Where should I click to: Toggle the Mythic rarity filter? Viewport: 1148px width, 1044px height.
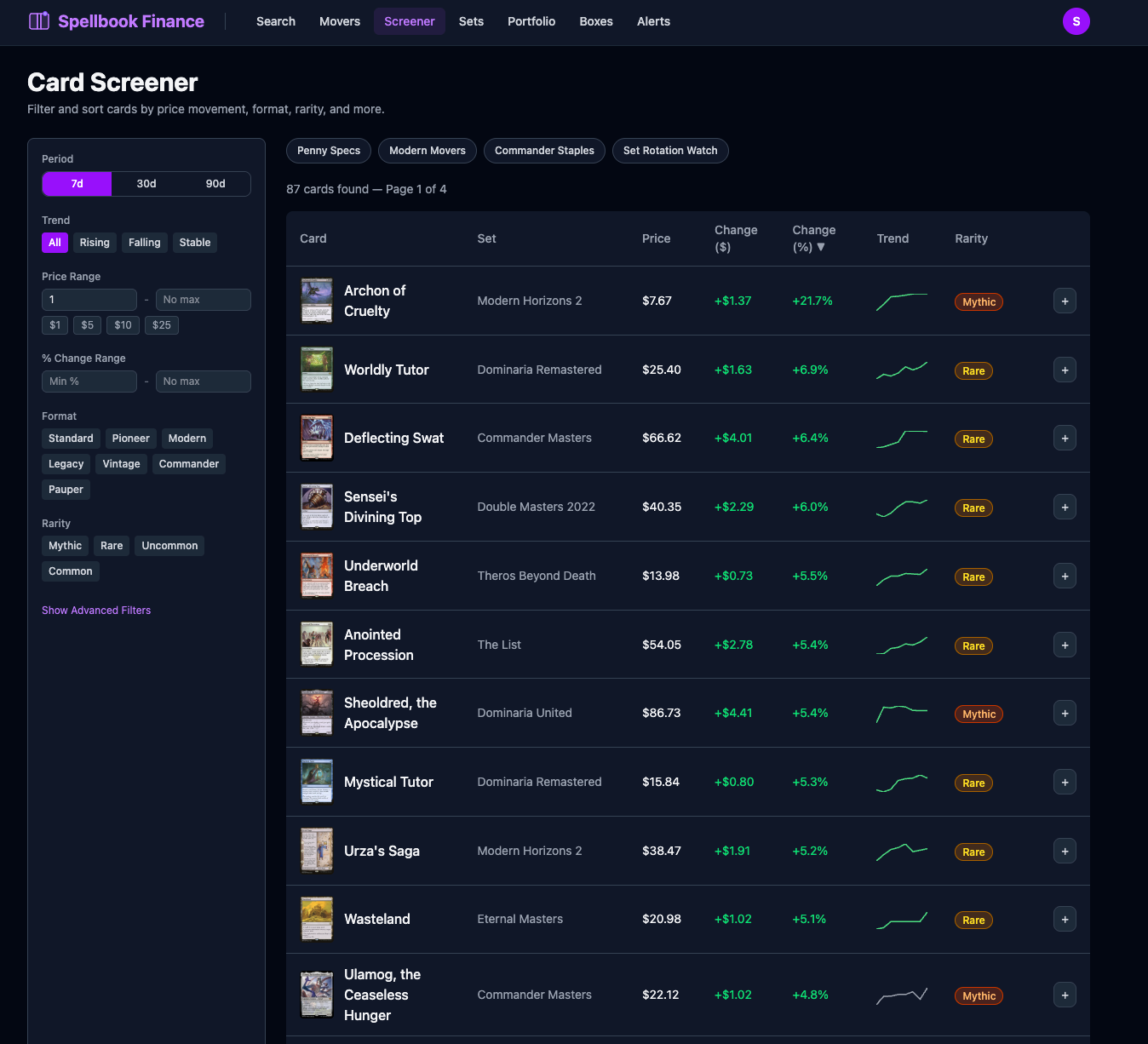click(65, 546)
